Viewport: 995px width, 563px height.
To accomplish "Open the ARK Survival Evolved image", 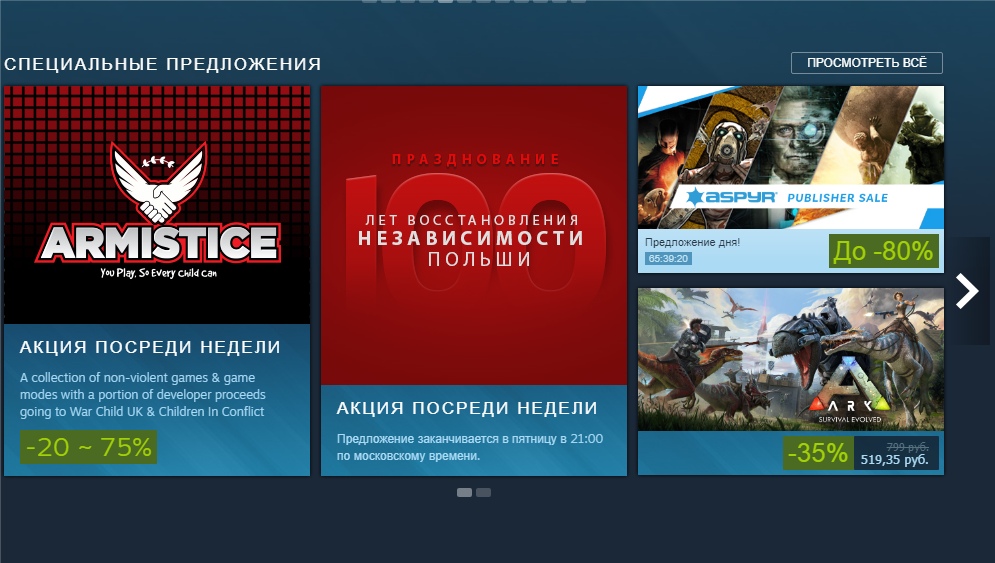I will [791, 359].
